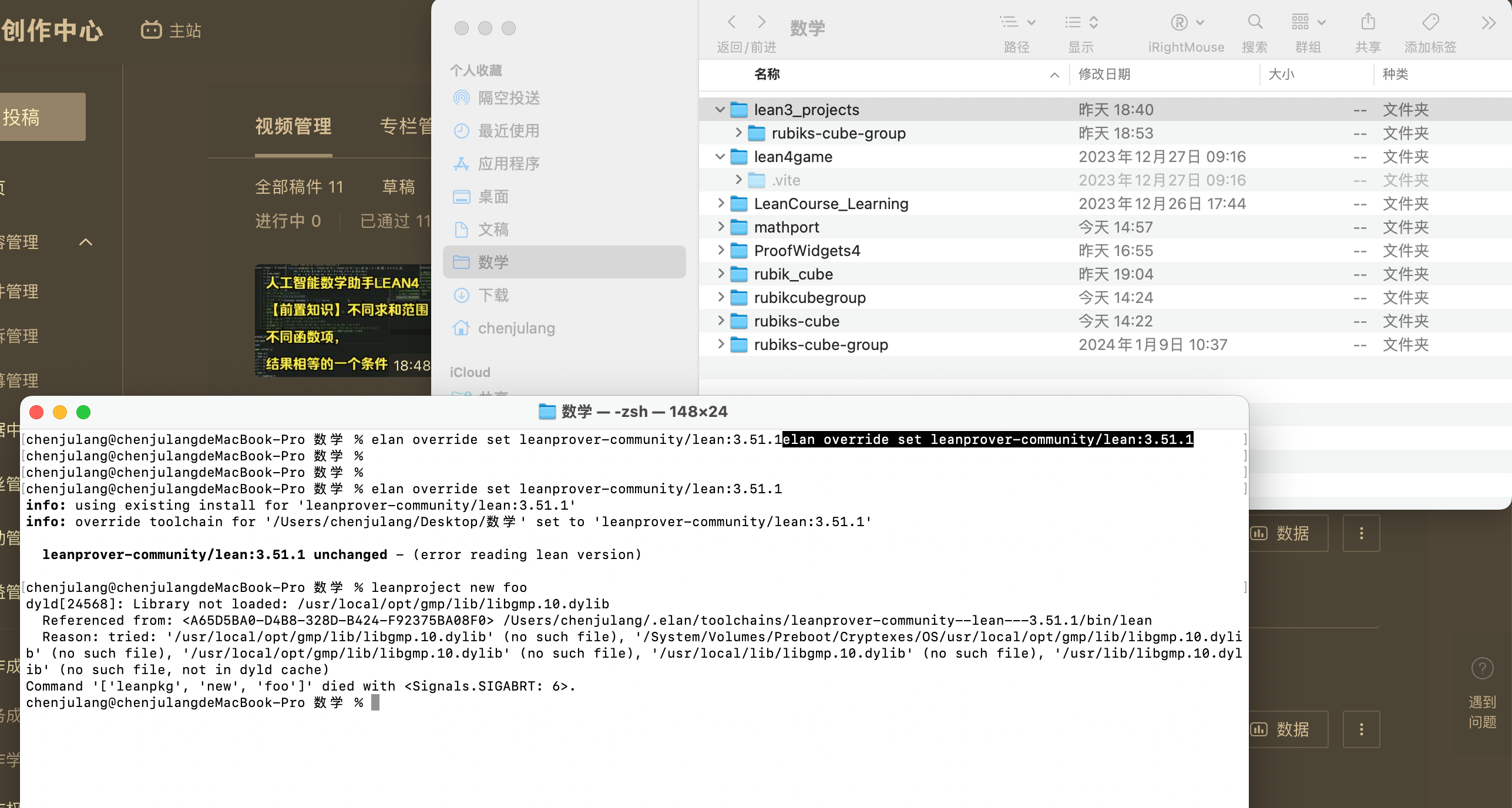
Task: Show more Finder toolbar items chevrons
Action: click(x=1489, y=23)
